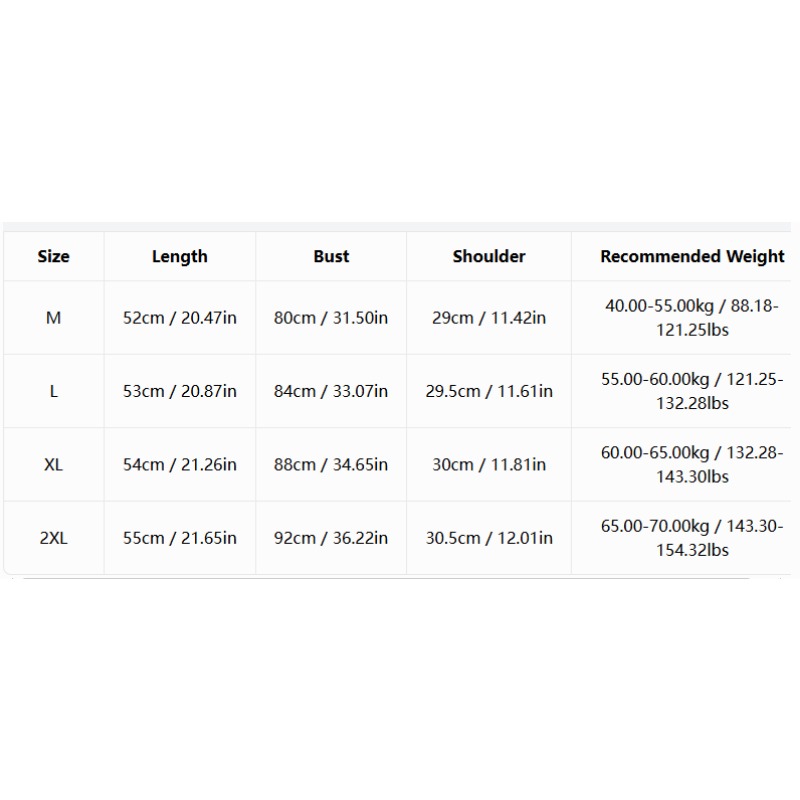Image resolution: width=800 pixels, height=800 pixels.
Task: Select the M size cell
Action: pyautogui.click(x=54, y=318)
